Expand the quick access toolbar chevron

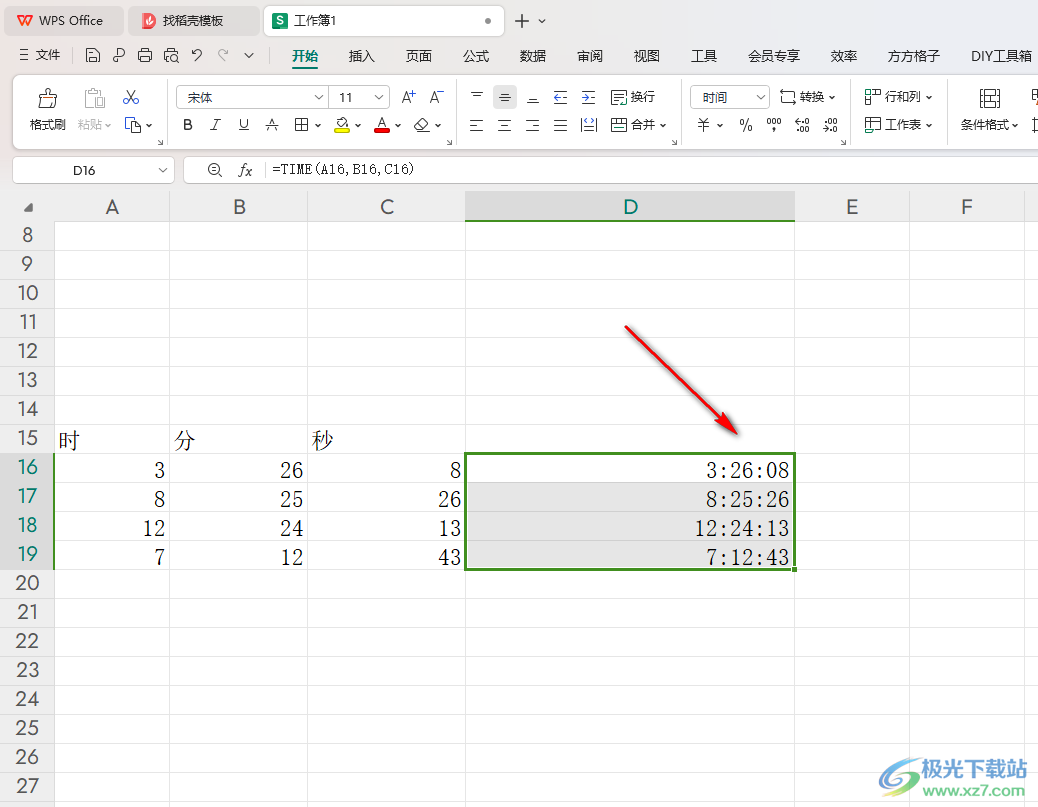click(x=249, y=56)
